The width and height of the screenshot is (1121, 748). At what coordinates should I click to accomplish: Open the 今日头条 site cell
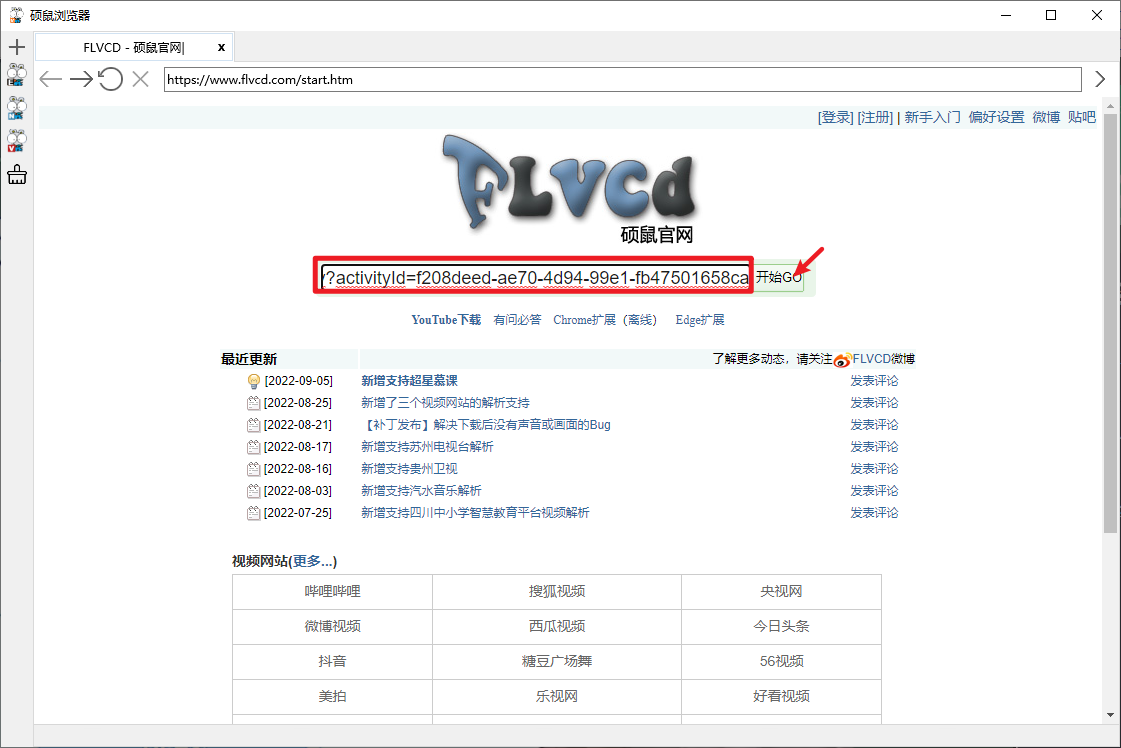pos(781,626)
